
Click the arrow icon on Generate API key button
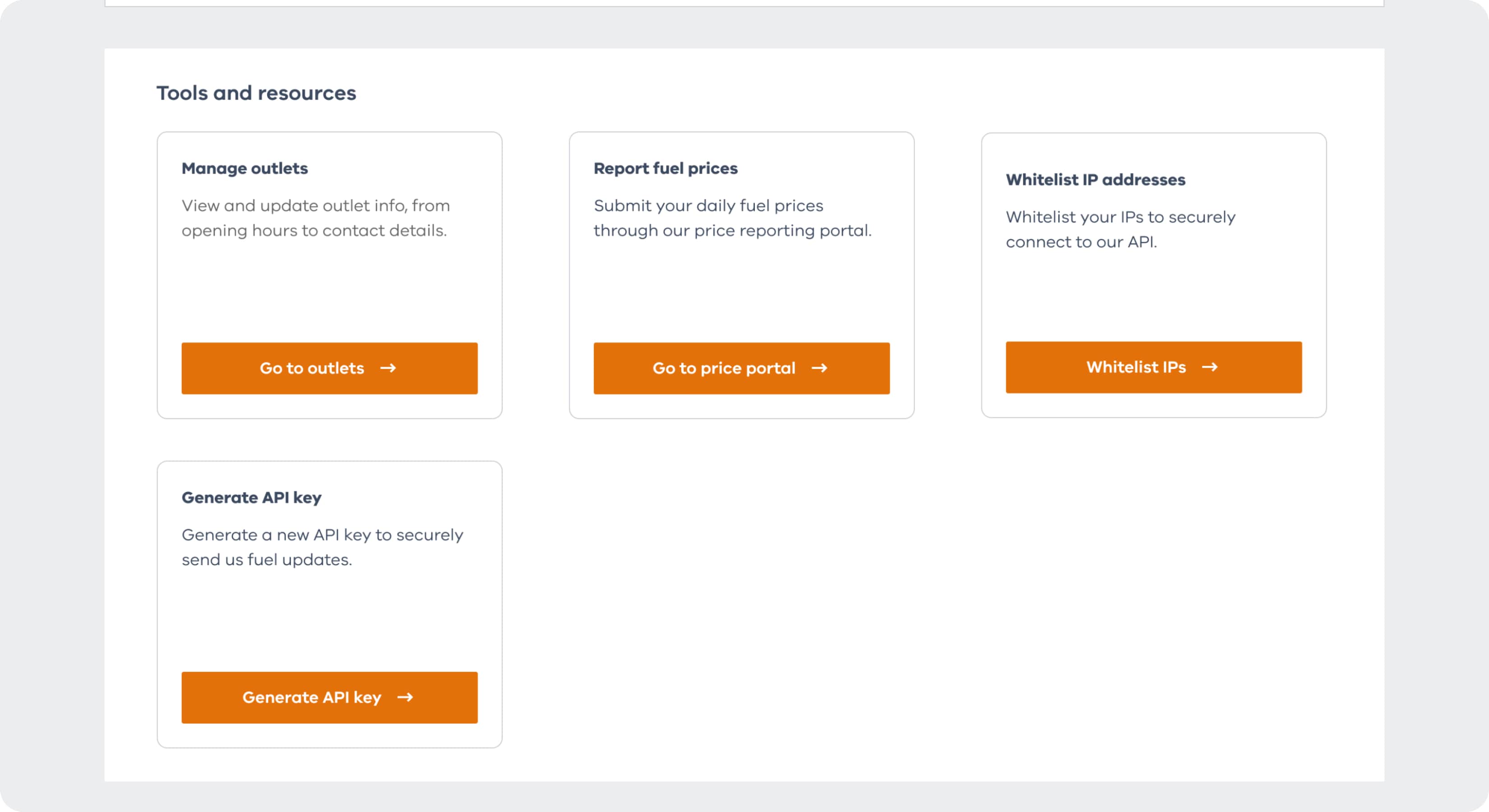405,697
